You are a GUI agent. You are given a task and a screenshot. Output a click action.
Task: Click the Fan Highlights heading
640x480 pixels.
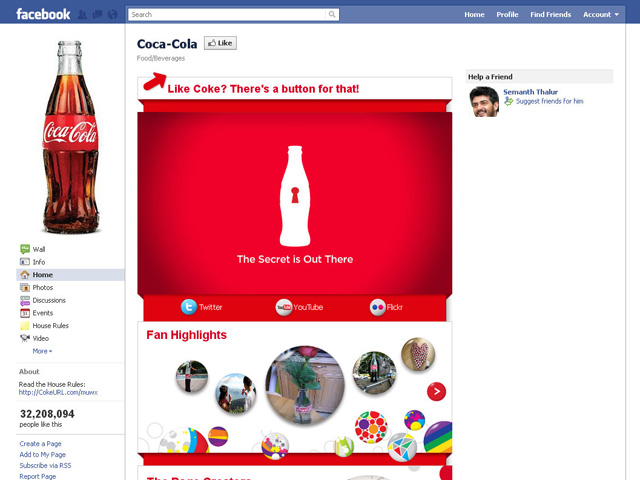point(187,335)
